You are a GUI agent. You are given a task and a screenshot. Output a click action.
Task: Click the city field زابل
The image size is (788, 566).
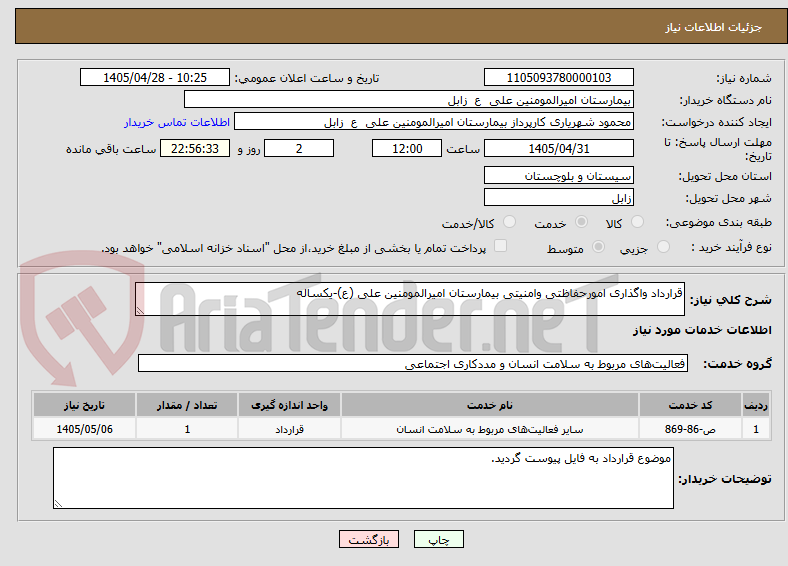[x=558, y=197]
